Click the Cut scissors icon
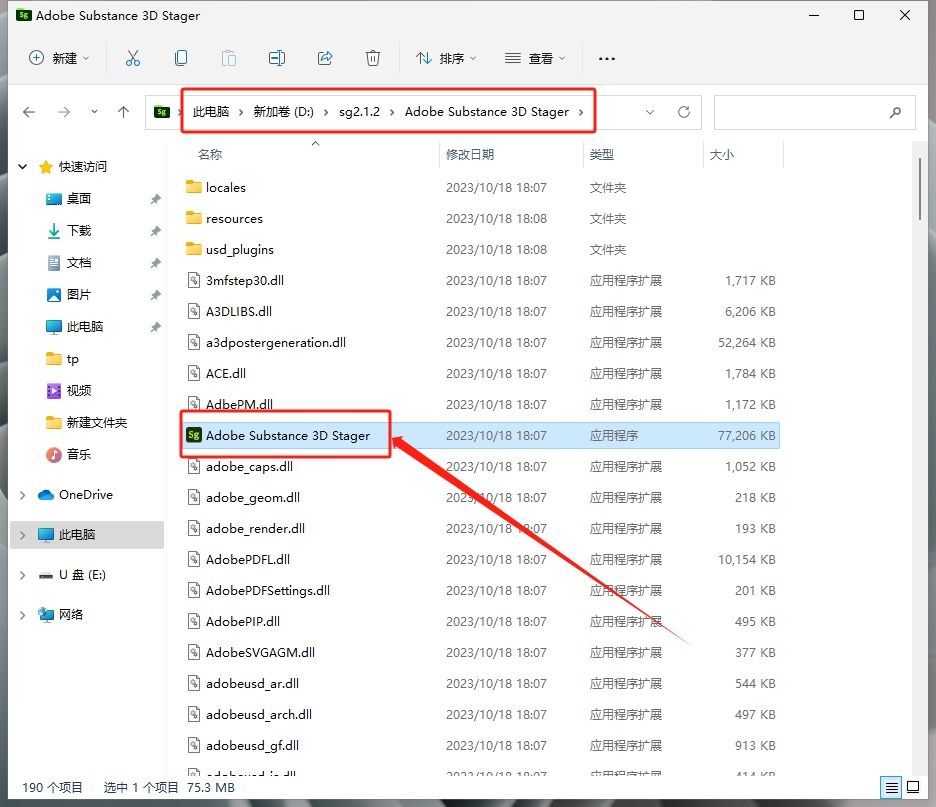 click(133, 58)
